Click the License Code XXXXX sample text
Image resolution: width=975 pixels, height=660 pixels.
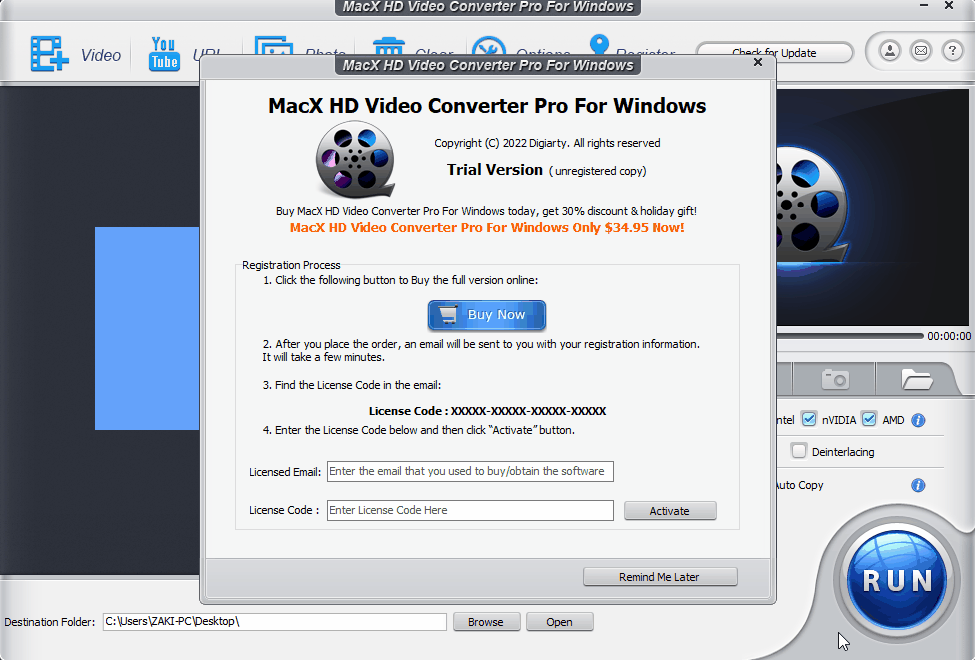pyautogui.click(x=487, y=411)
